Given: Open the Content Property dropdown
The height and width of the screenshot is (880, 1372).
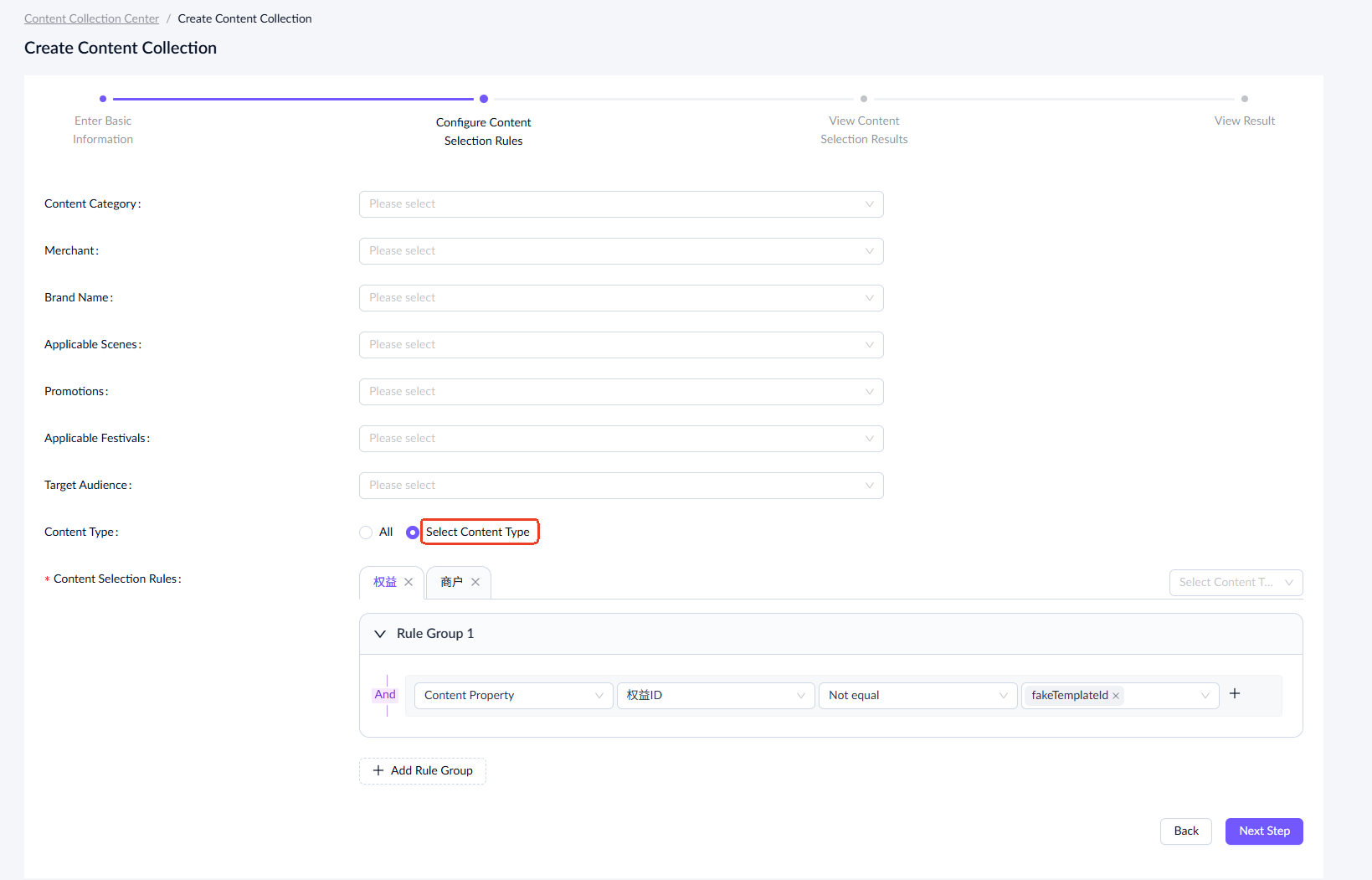Looking at the screenshot, I should [x=512, y=696].
